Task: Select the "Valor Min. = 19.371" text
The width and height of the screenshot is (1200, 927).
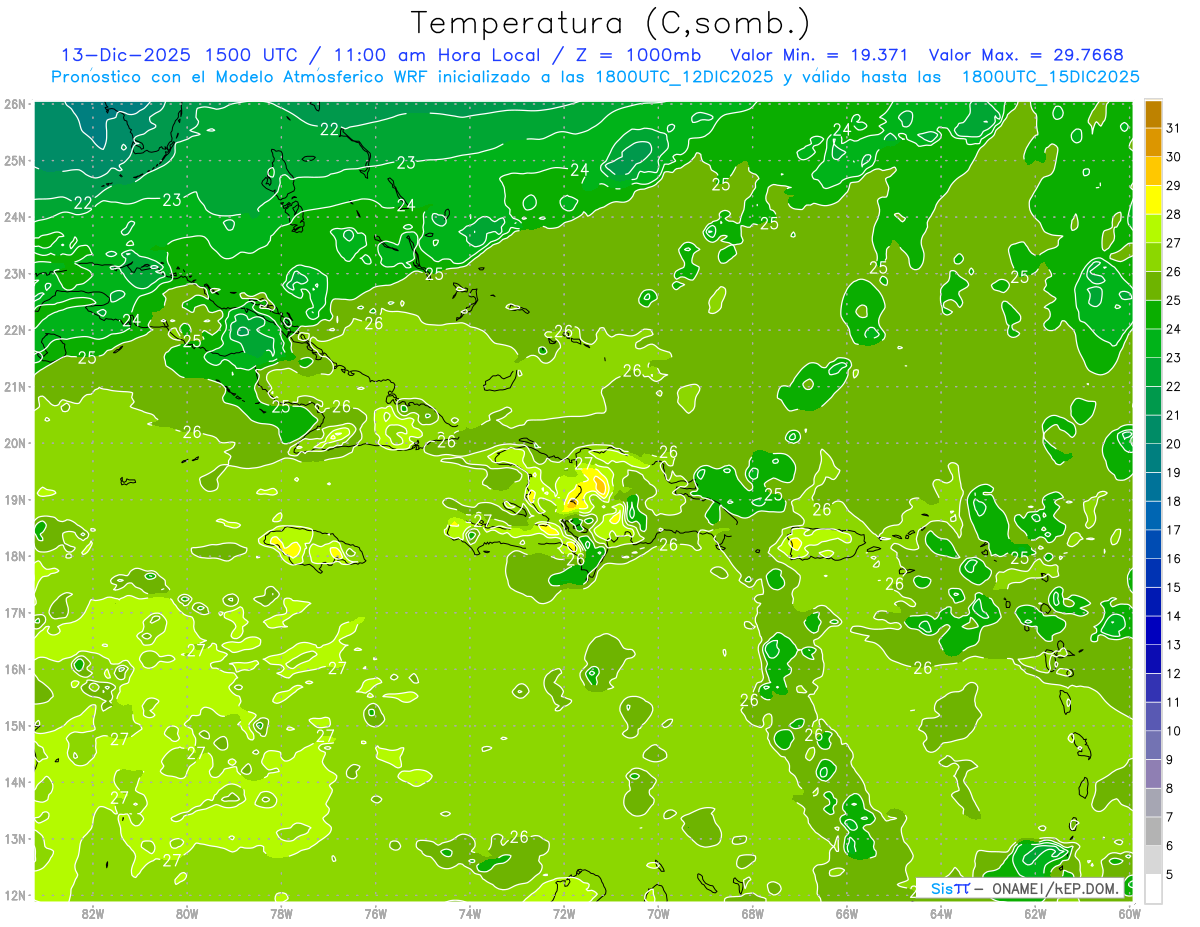Action: click(x=820, y=55)
